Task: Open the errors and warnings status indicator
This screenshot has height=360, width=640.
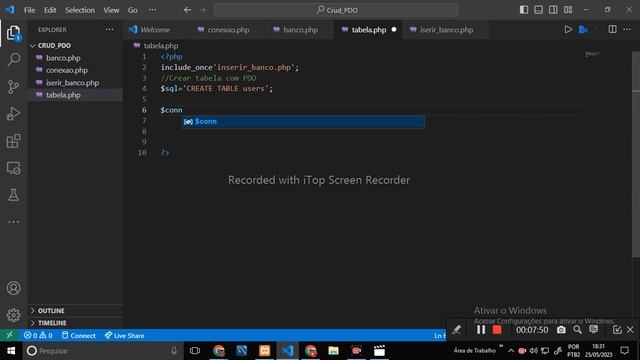Action: click(38, 335)
